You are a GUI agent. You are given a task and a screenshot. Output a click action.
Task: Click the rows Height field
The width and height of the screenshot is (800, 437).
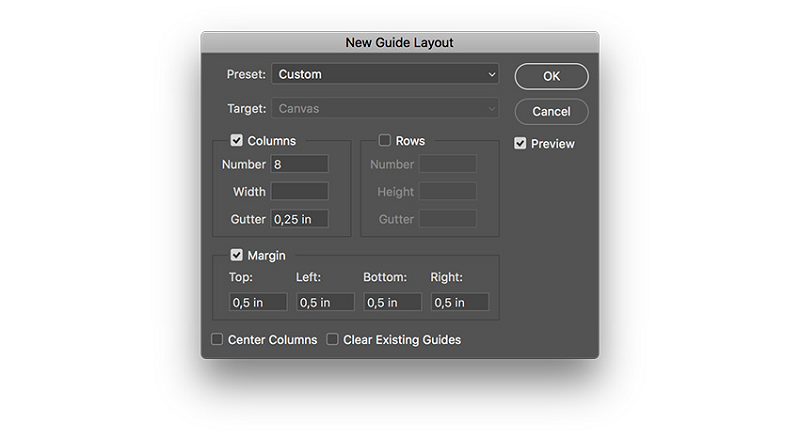click(447, 191)
